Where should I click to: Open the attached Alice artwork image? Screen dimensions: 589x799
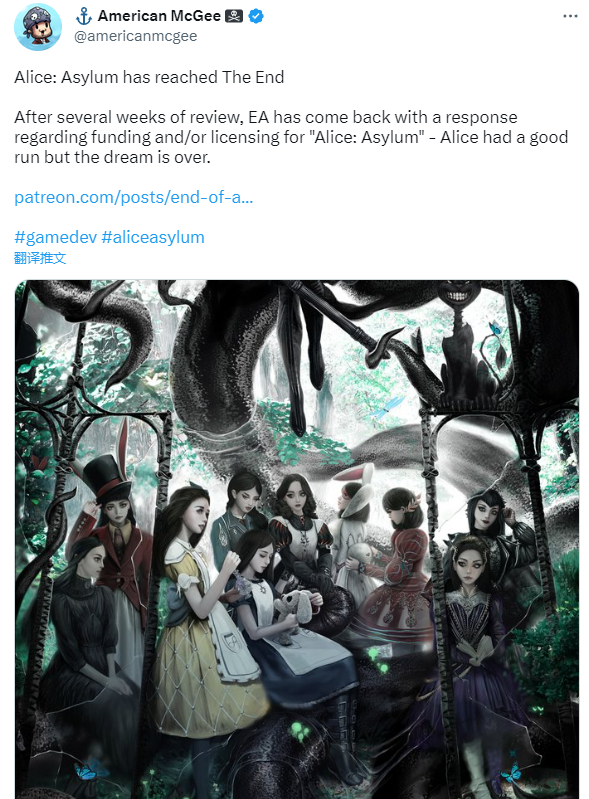[x=297, y=539]
